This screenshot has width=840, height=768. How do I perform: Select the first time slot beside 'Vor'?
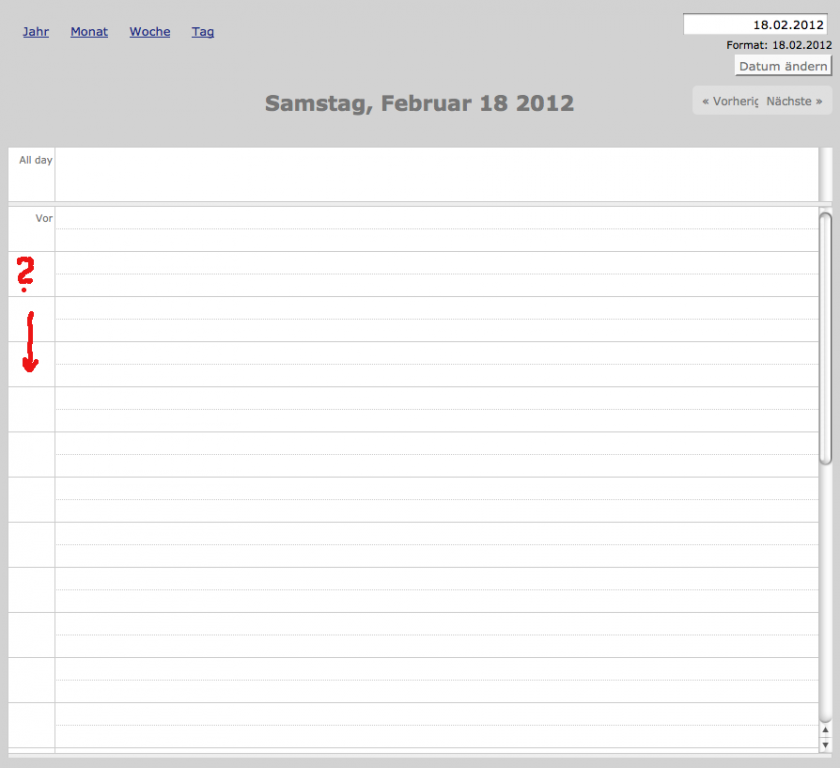(436, 218)
